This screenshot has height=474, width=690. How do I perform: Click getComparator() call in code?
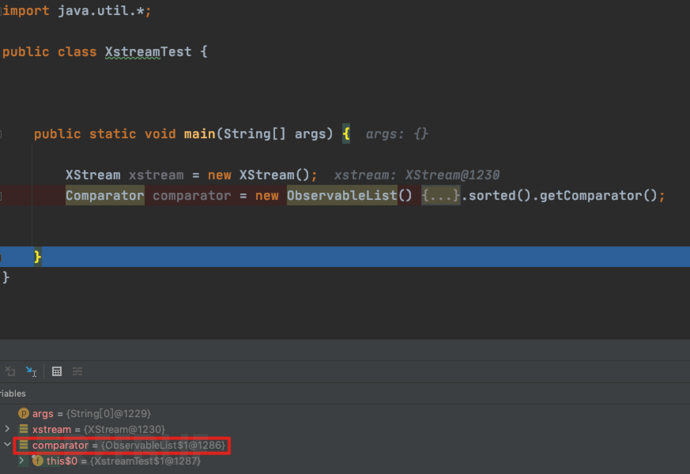(x=598, y=195)
